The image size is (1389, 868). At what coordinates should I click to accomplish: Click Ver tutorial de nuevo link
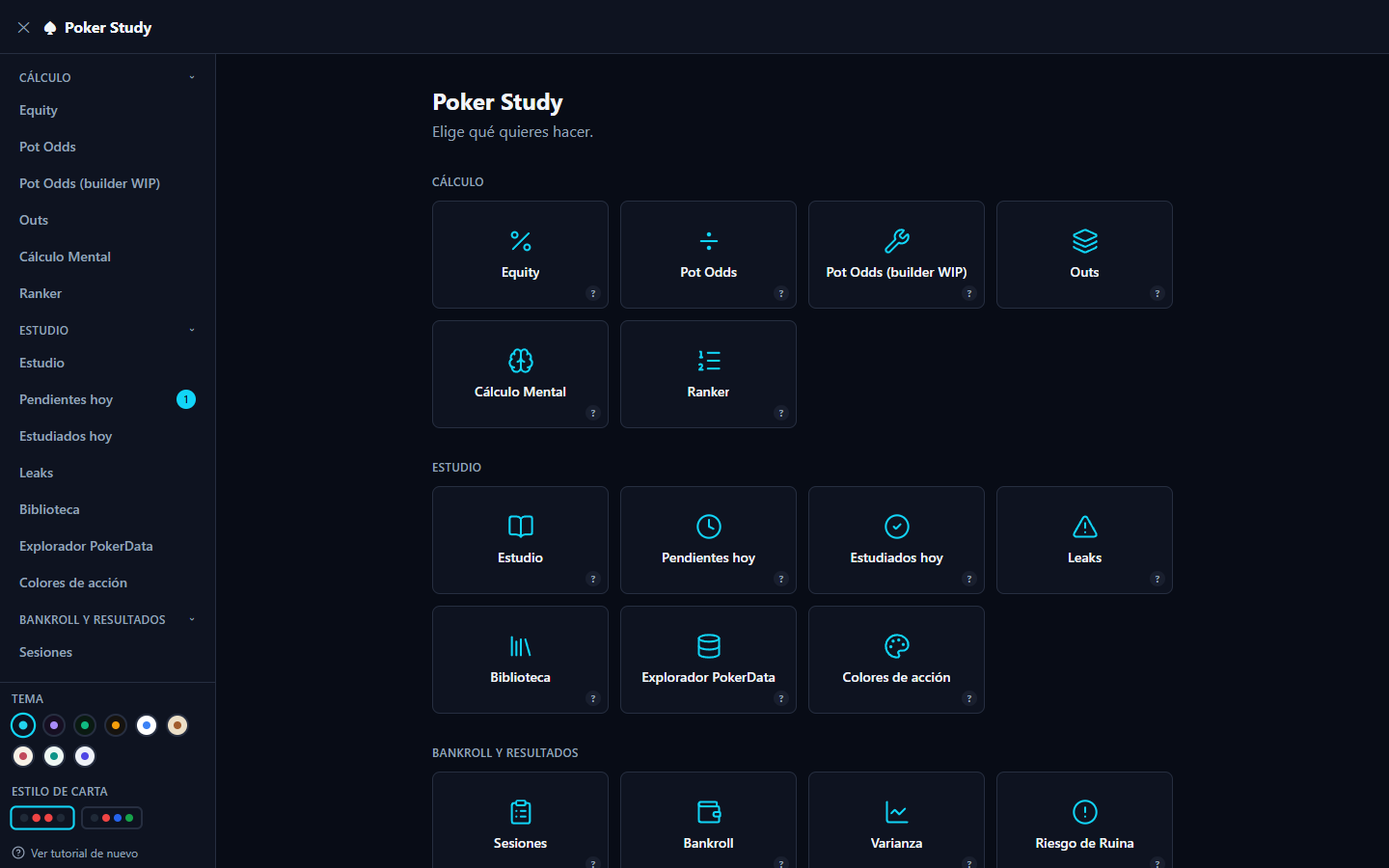click(x=75, y=854)
